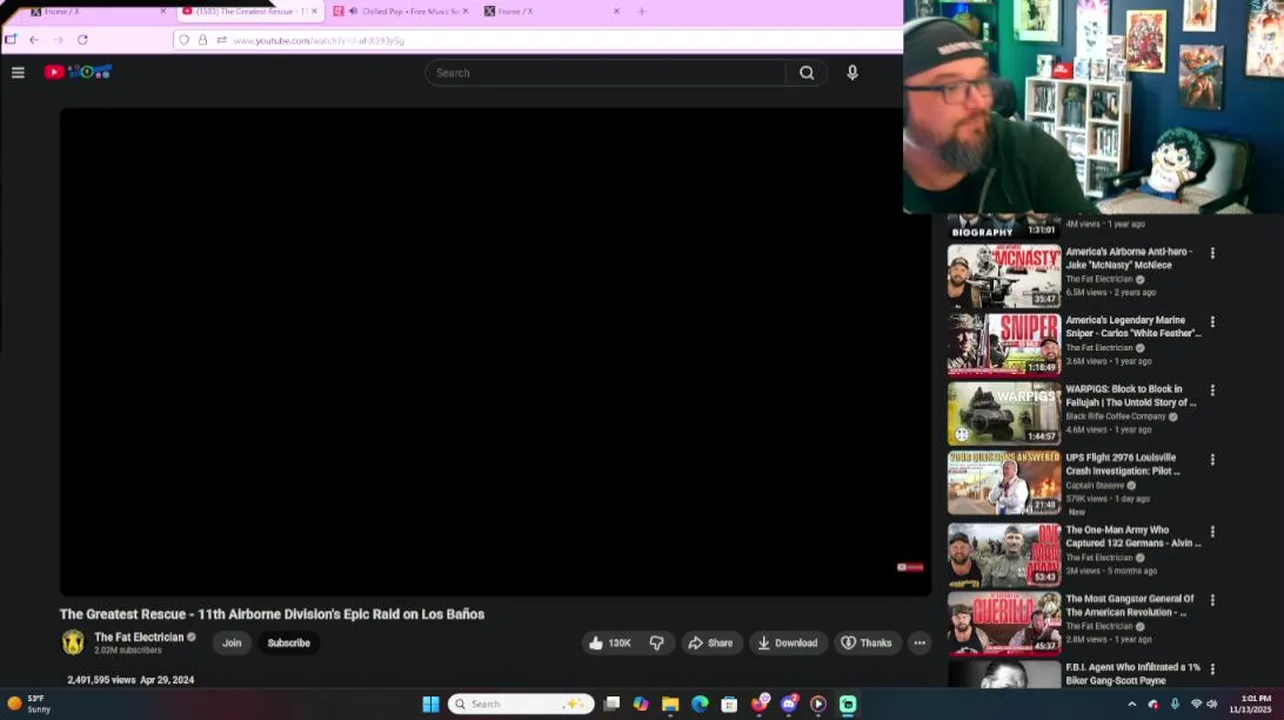1284x720 pixels.
Task: Open Discord from the taskbar
Action: pos(789,704)
